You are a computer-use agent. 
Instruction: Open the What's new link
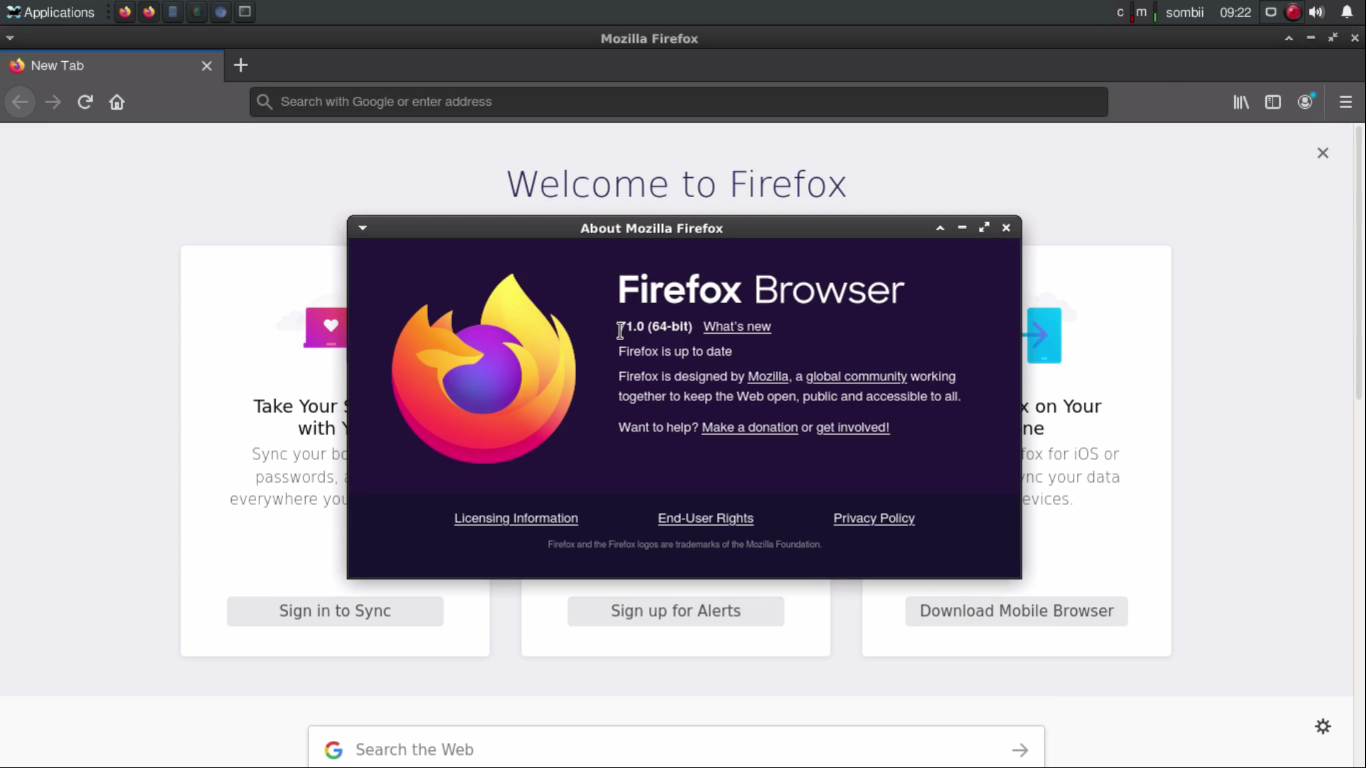click(x=737, y=326)
